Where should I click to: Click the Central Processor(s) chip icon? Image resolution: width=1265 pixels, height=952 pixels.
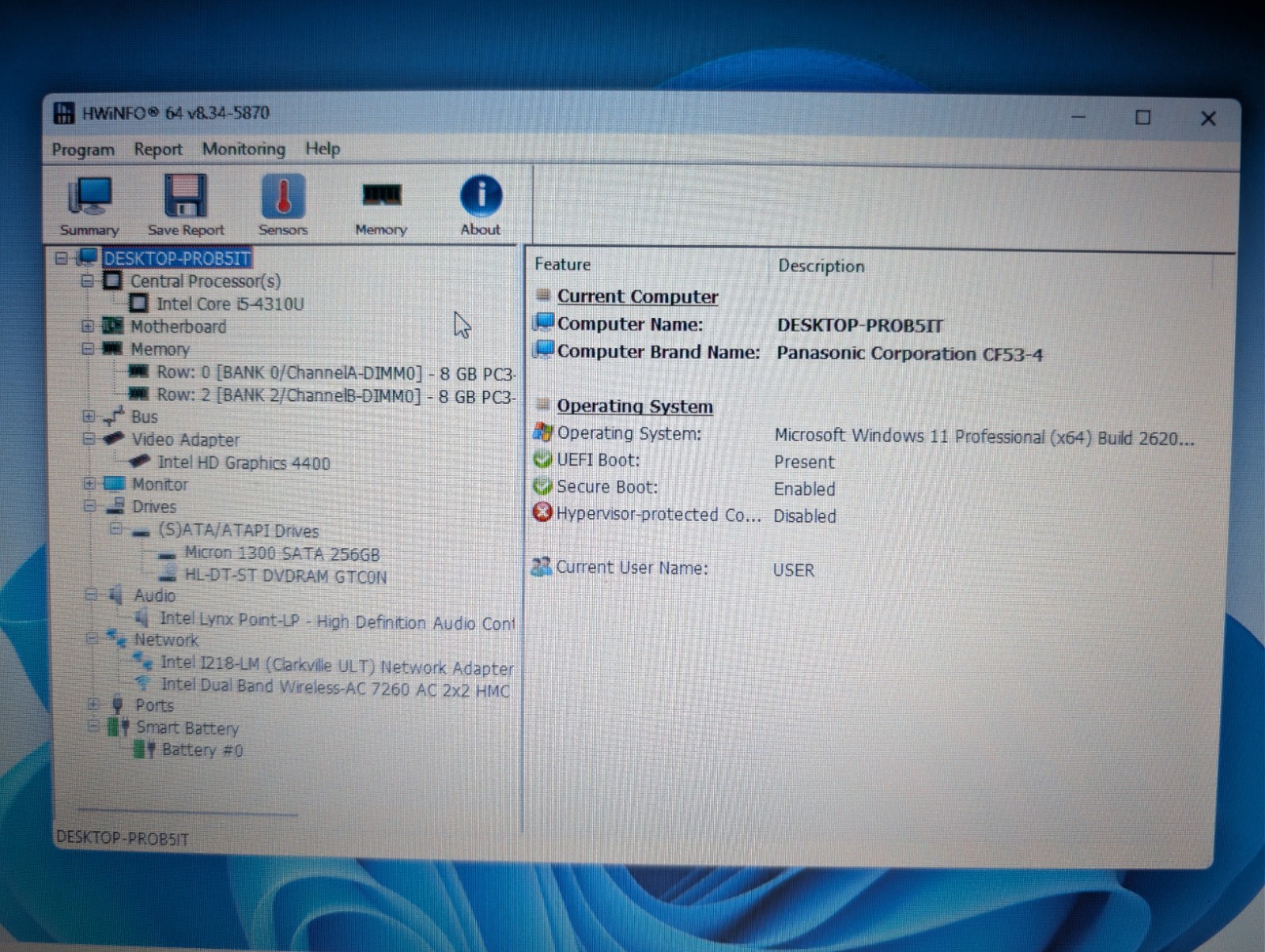[x=113, y=281]
